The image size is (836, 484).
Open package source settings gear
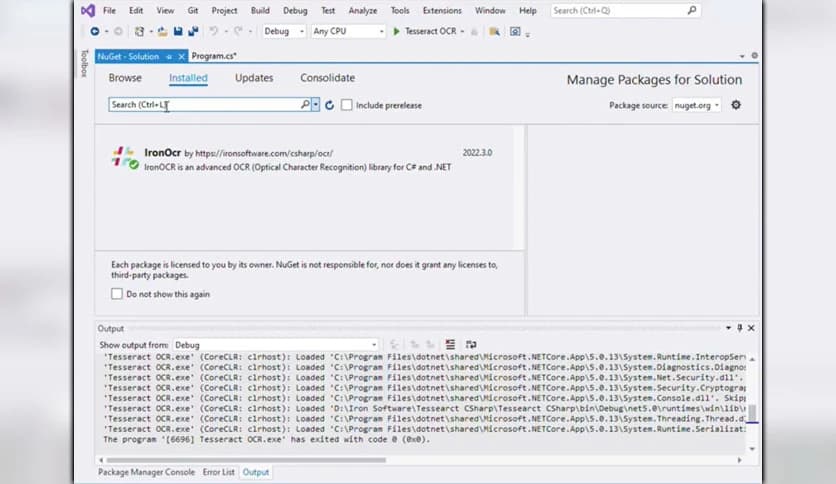tap(736, 105)
